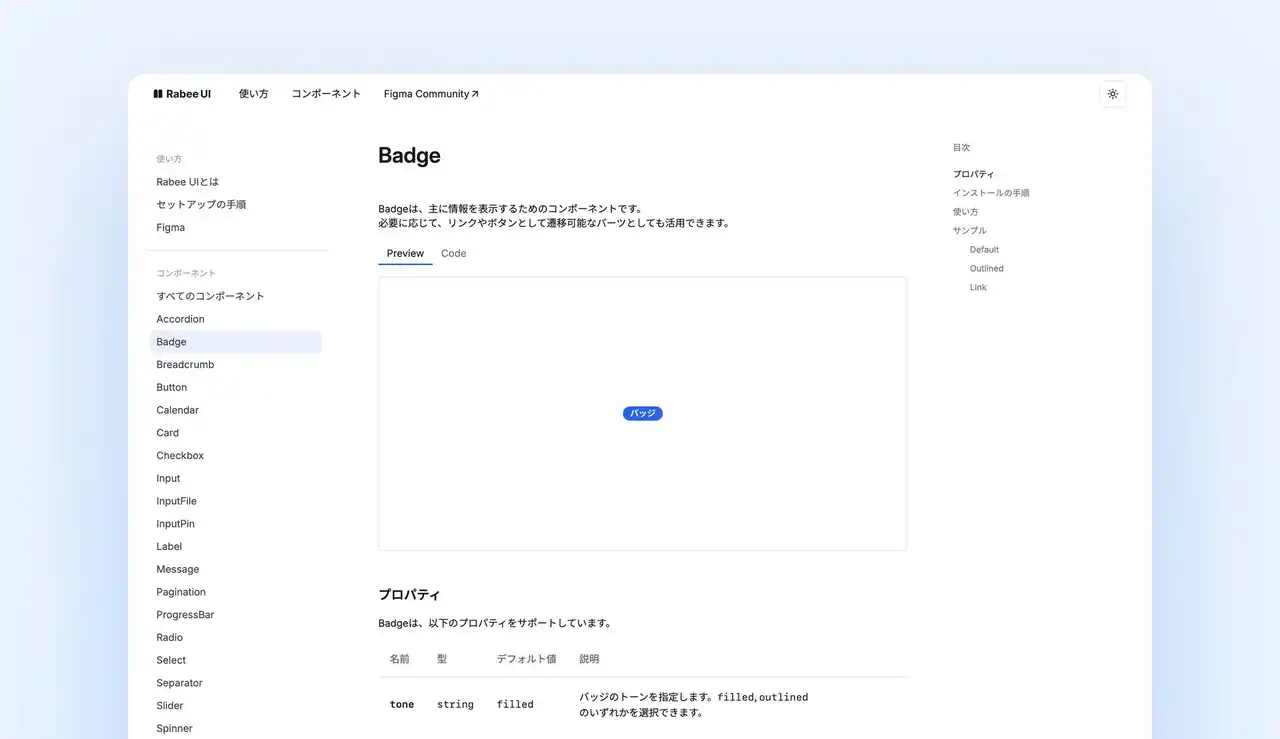Open the ProgressBar component page
The width and height of the screenshot is (1280, 739).
[185, 615]
